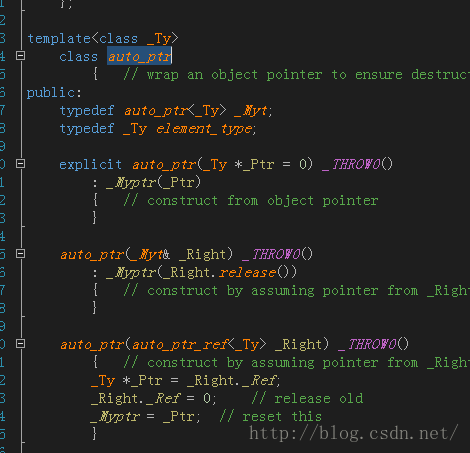Click '_Right._Ref = 0;' statement
The image size is (470, 453).
point(154,398)
